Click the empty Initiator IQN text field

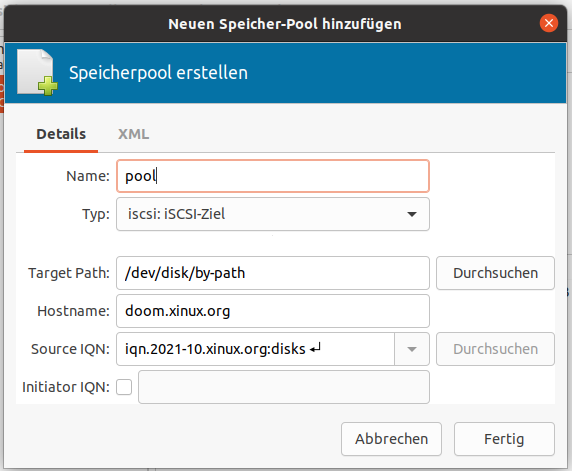tap(284, 387)
